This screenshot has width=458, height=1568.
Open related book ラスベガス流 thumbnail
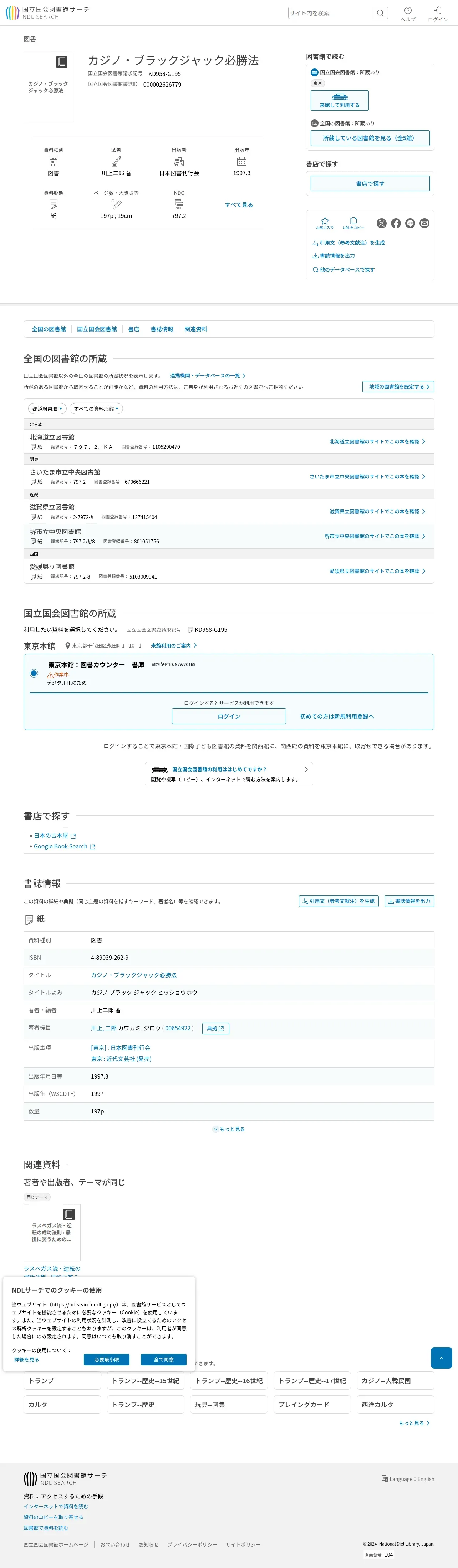coord(52,1232)
